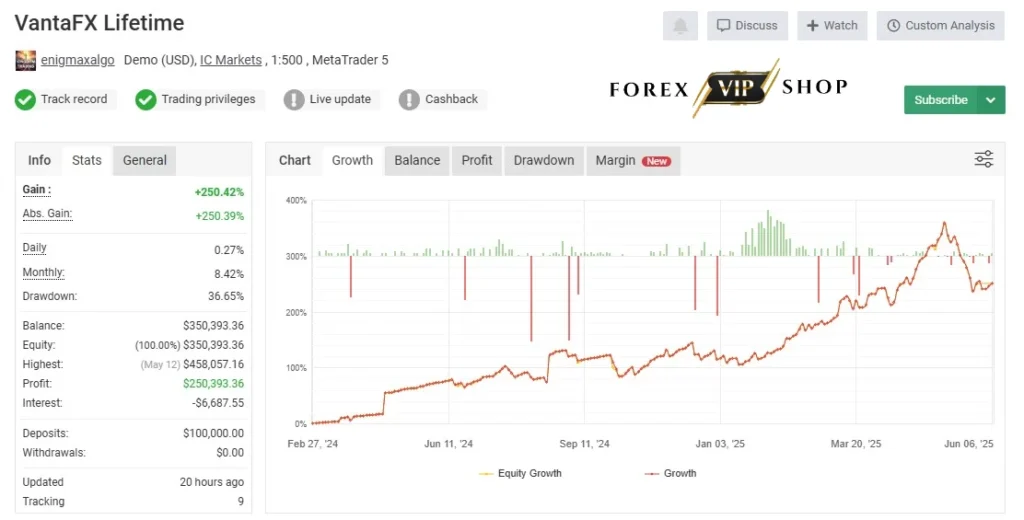Screen dimensions: 1024x520
Task: Toggle Equity Growth legend series
Action: pyautogui.click(x=520, y=473)
